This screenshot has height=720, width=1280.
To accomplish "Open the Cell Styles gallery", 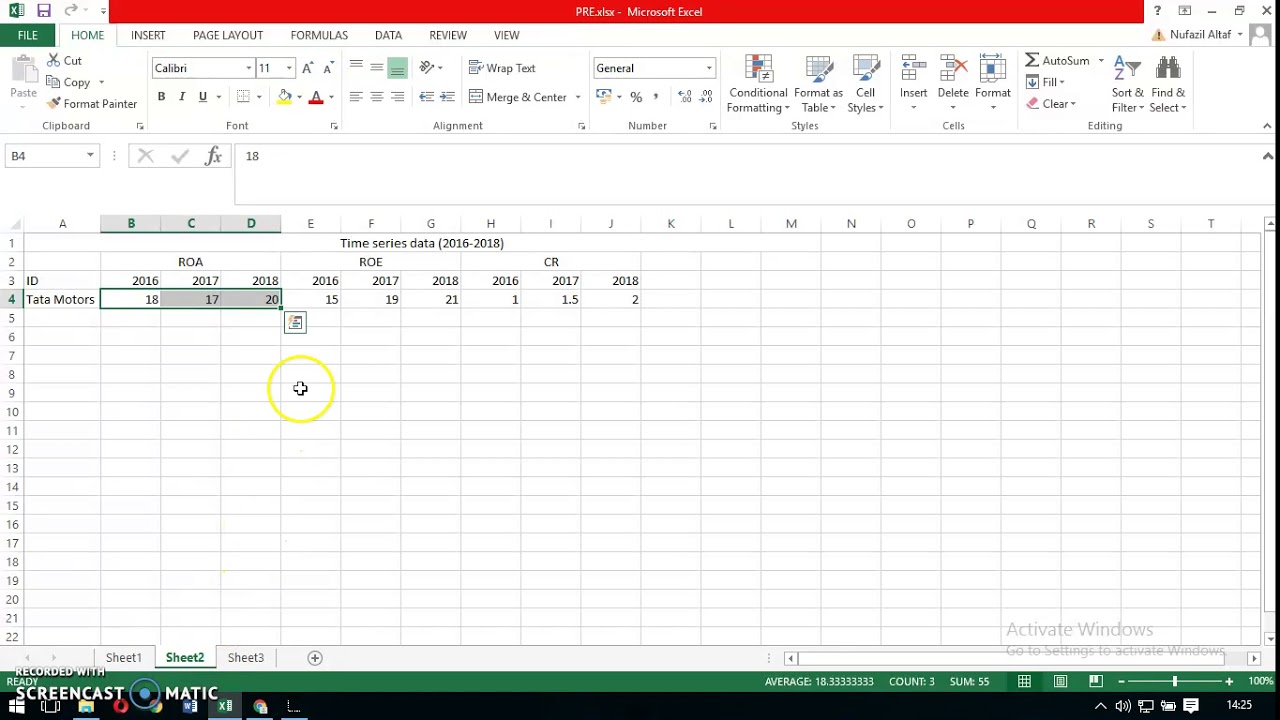I will click(x=866, y=85).
